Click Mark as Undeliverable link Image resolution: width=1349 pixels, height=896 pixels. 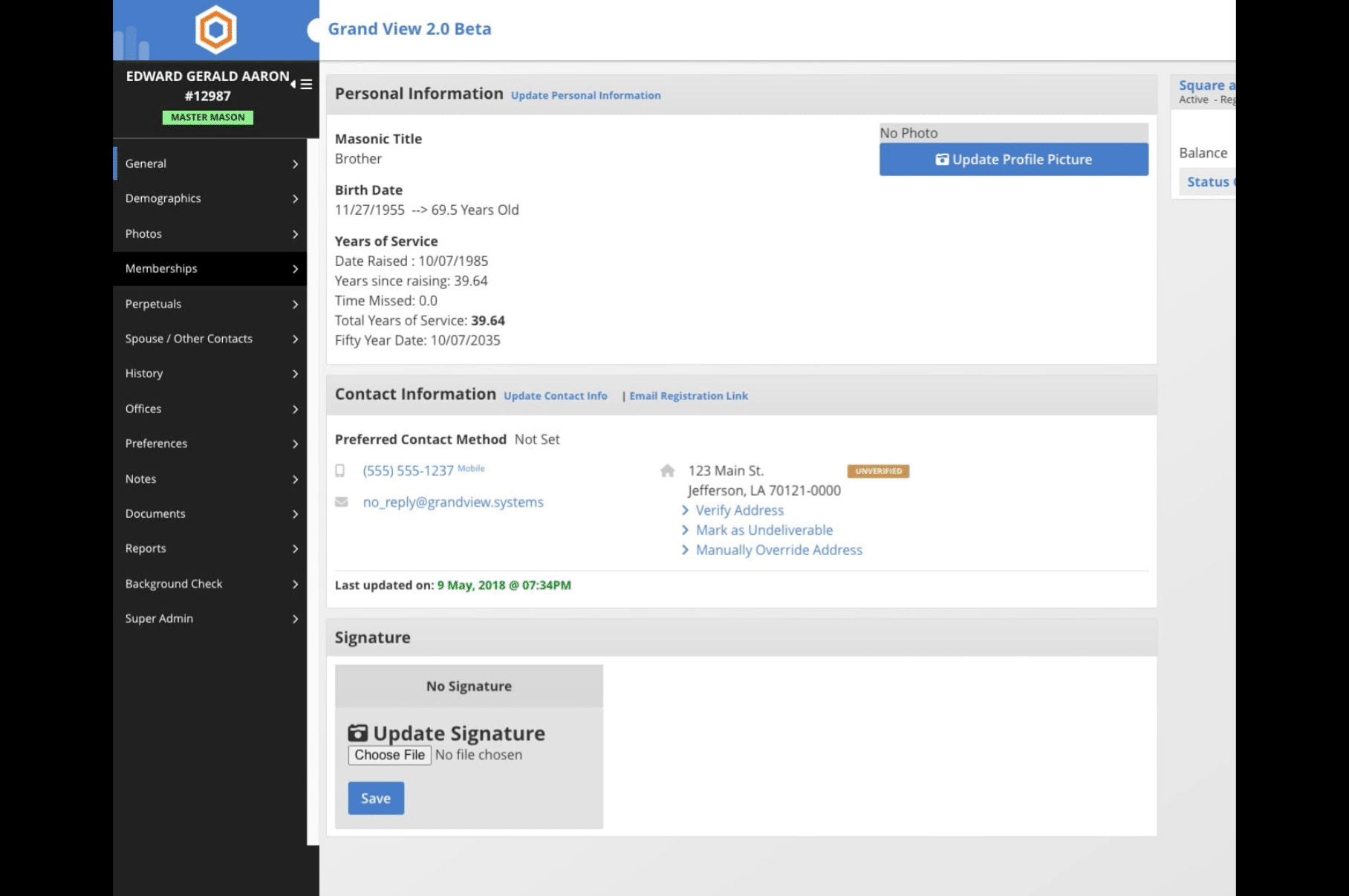(x=764, y=530)
